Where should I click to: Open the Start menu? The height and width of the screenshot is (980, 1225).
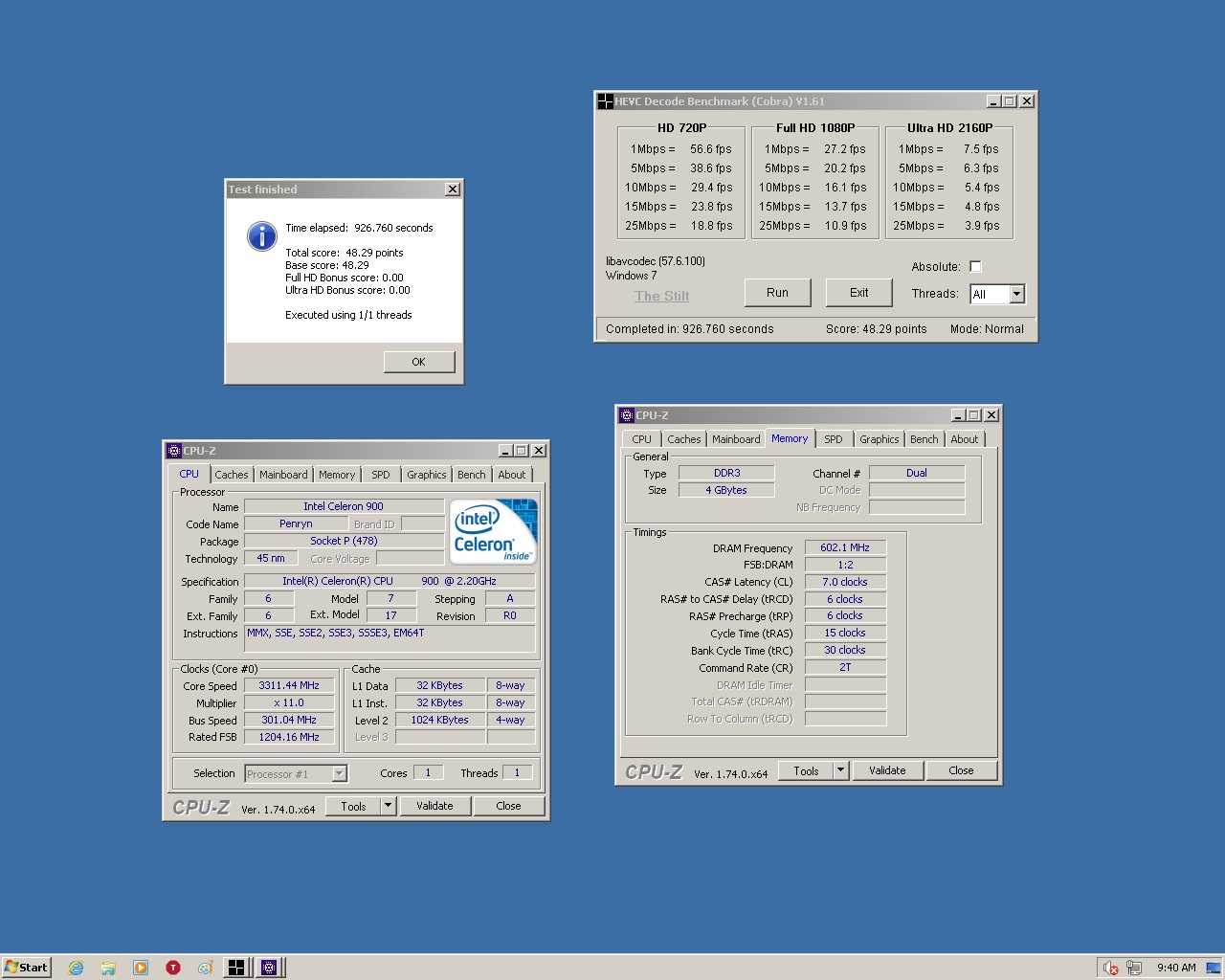point(26,968)
